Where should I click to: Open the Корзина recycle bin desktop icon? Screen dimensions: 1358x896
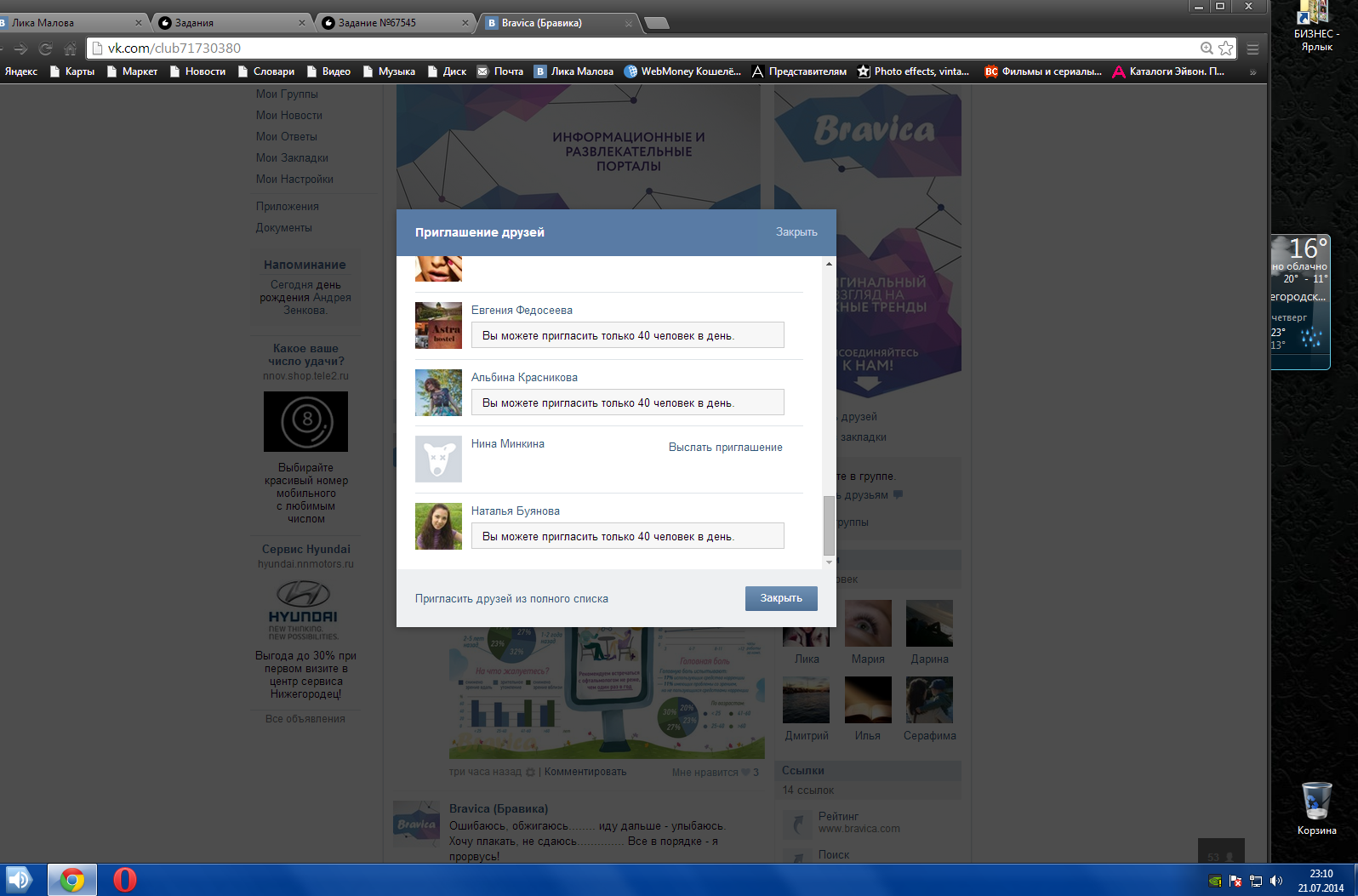coord(1316,808)
